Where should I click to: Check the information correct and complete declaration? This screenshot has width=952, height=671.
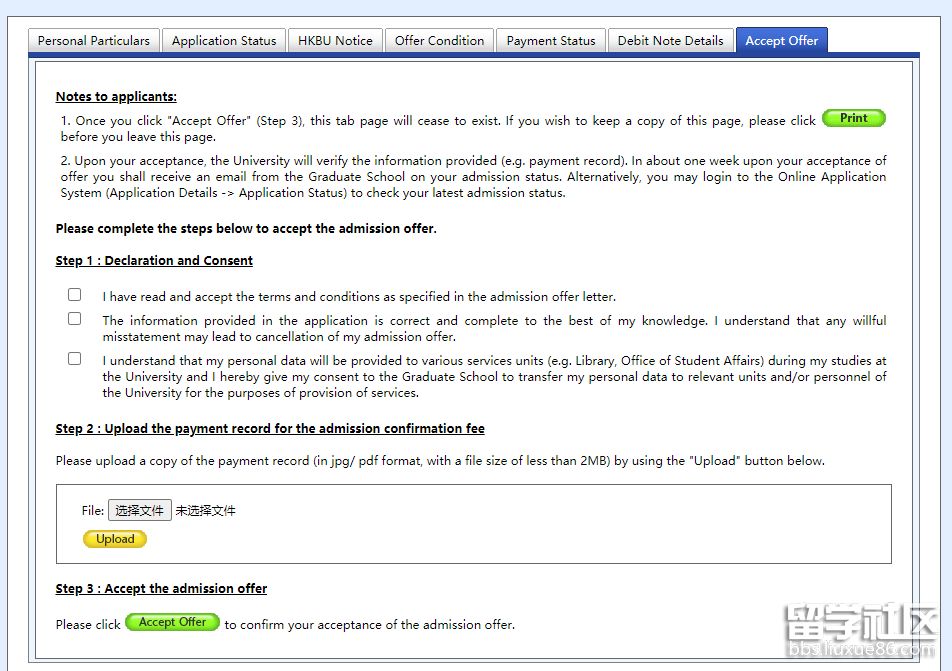pos(75,319)
